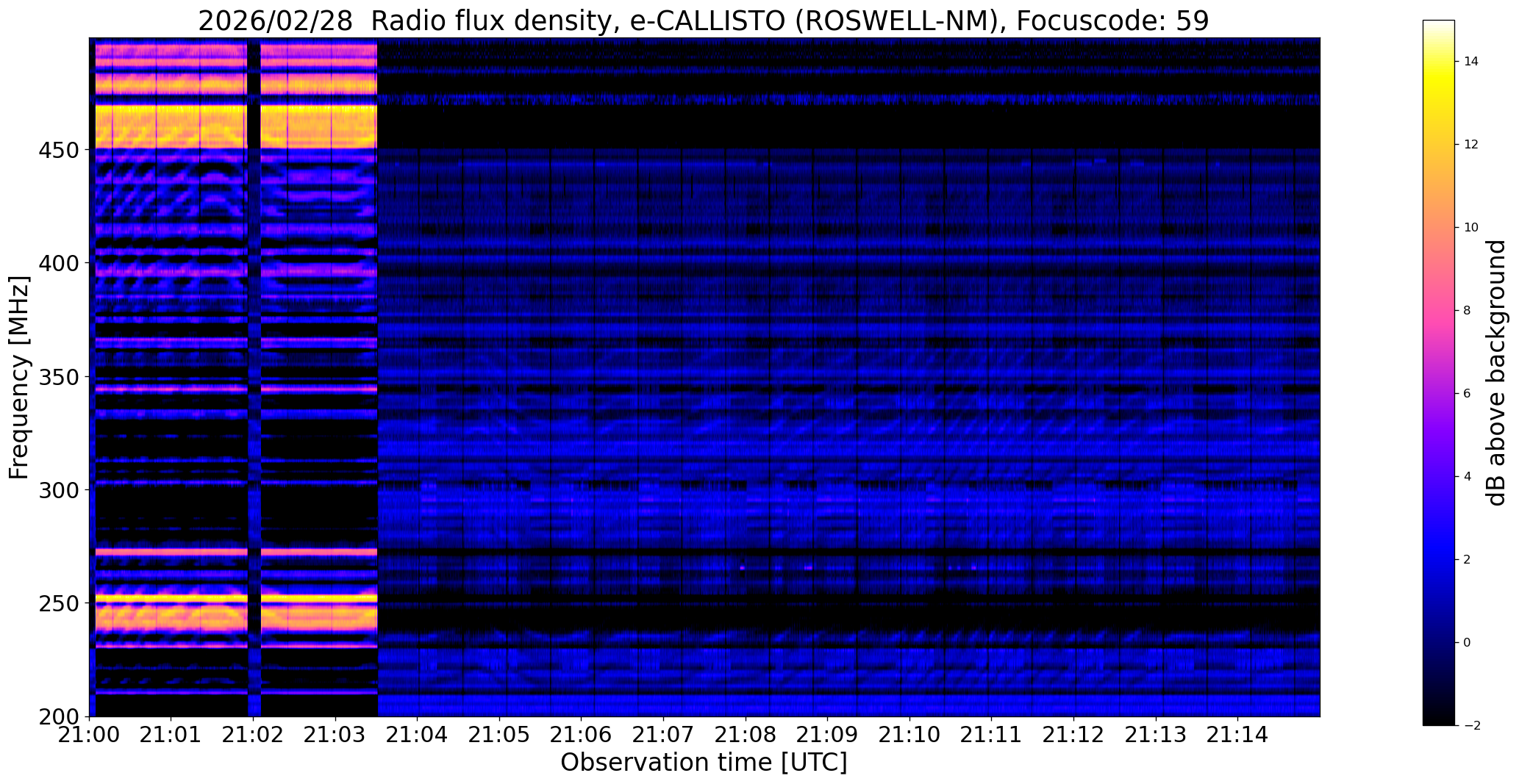Click the colorbar tick value 12
This screenshot has height=784, width=1519.
point(1471,145)
